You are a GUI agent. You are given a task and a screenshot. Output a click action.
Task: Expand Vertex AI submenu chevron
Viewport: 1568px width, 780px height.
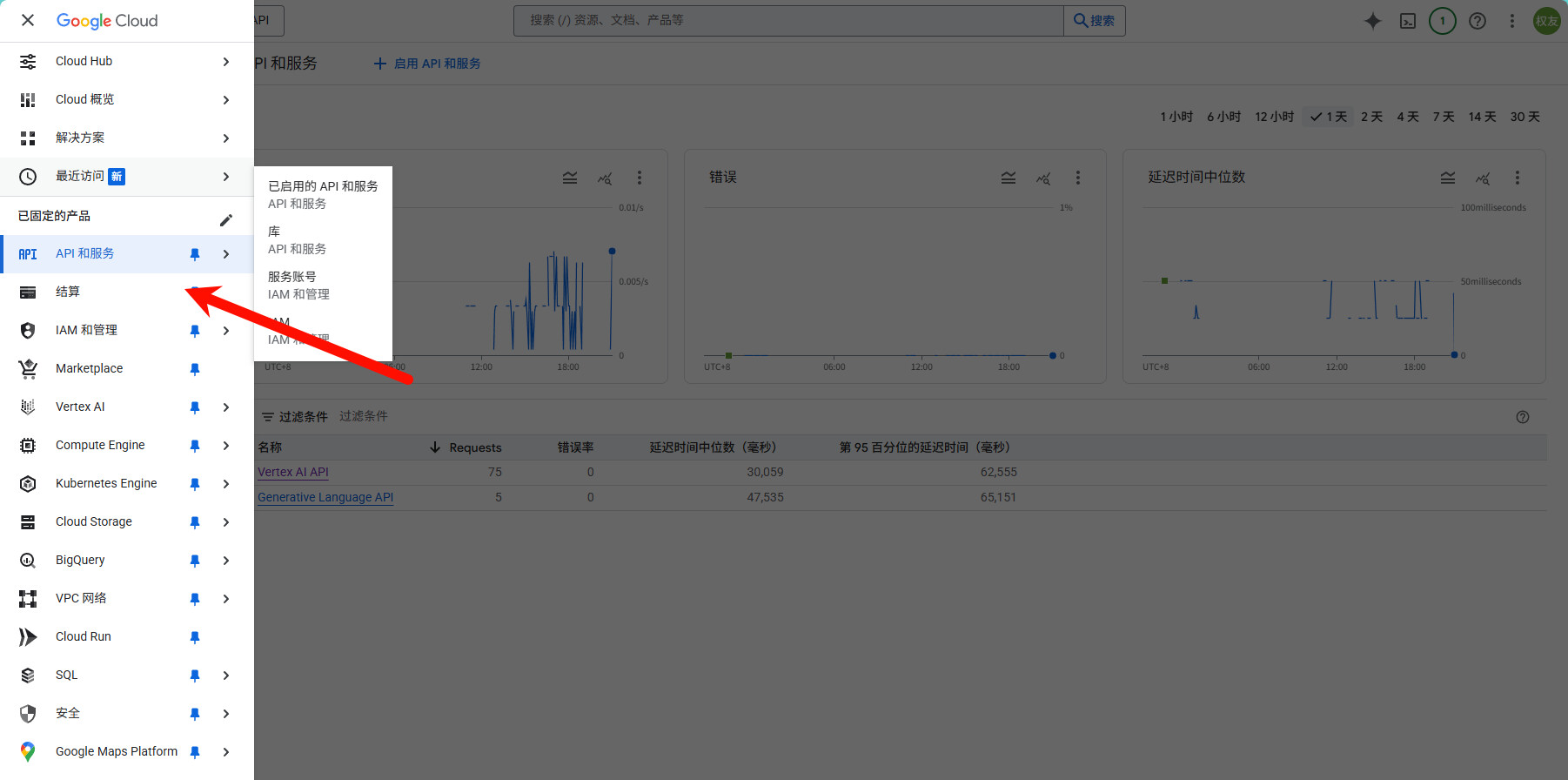point(226,407)
